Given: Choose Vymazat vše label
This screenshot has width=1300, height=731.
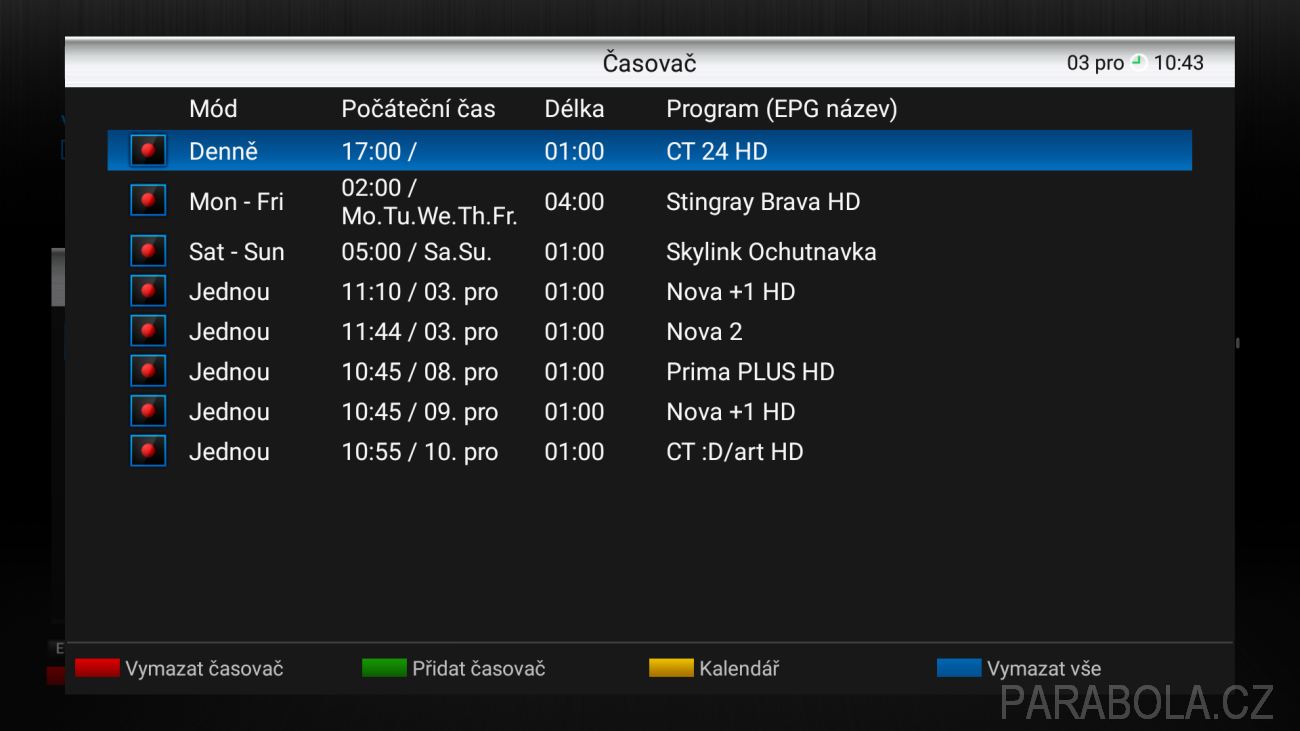Looking at the screenshot, I should (1044, 669).
